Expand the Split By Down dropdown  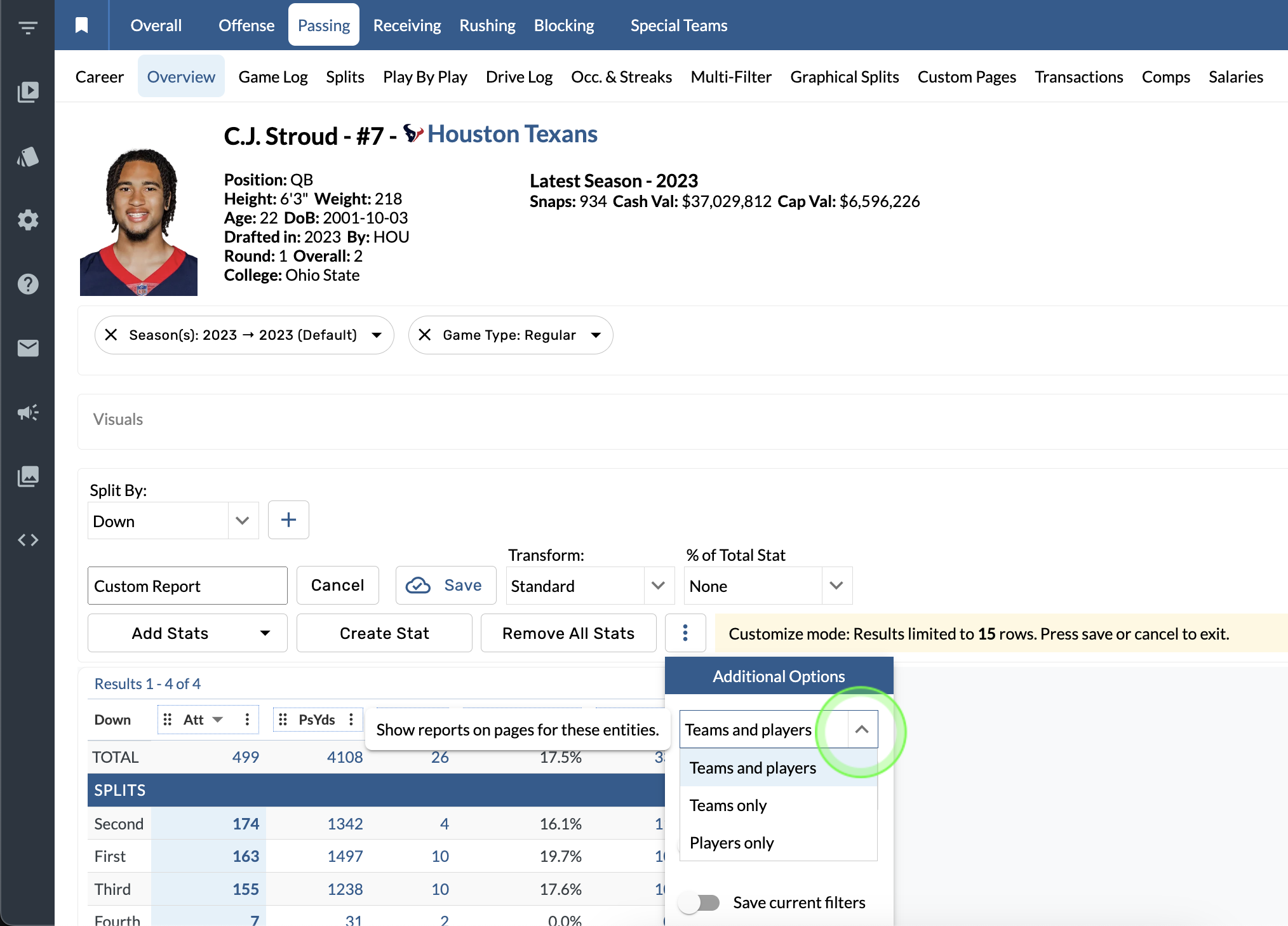pos(242,521)
